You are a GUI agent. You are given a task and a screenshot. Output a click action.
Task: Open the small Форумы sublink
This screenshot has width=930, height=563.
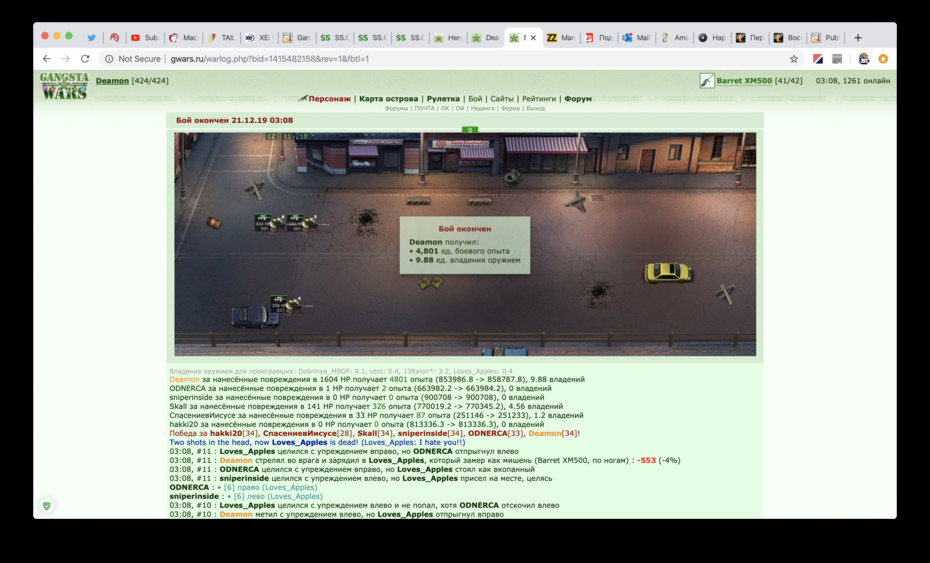click(396, 108)
